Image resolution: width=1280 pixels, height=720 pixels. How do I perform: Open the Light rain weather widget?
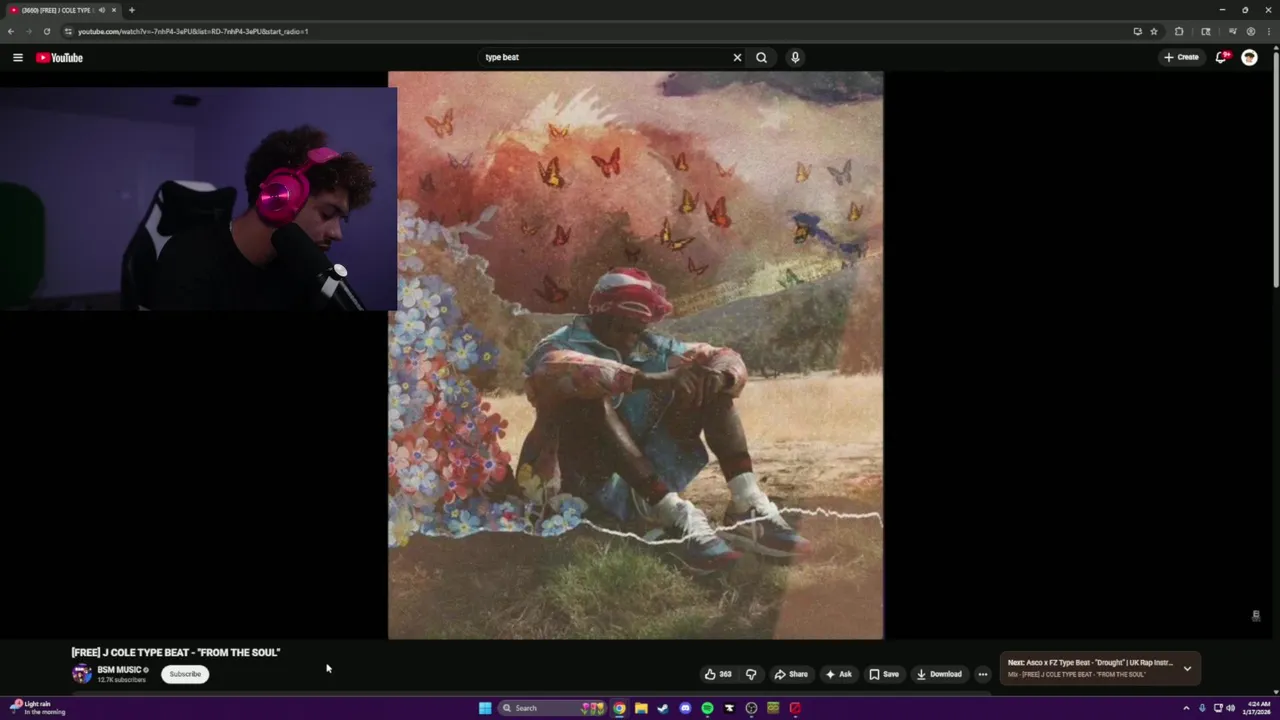pyautogui.click(x=38, y=708)
